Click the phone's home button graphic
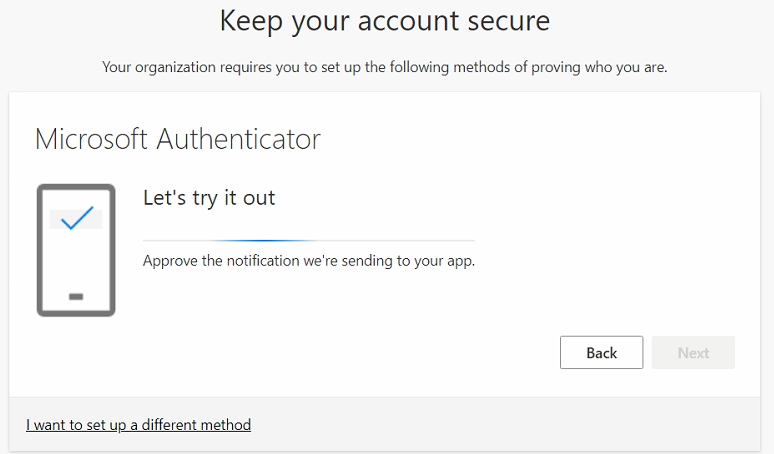774x454 pixels. pyautogui.click(x=76, y=296)
